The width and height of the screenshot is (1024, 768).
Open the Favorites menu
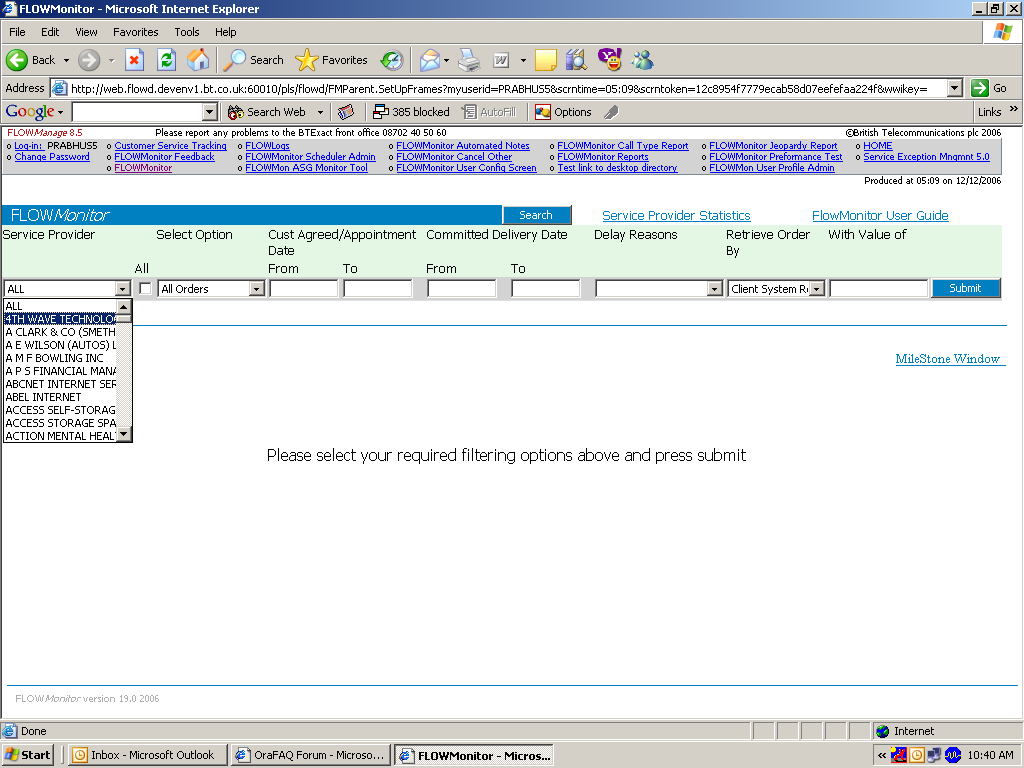click(136, 32)
